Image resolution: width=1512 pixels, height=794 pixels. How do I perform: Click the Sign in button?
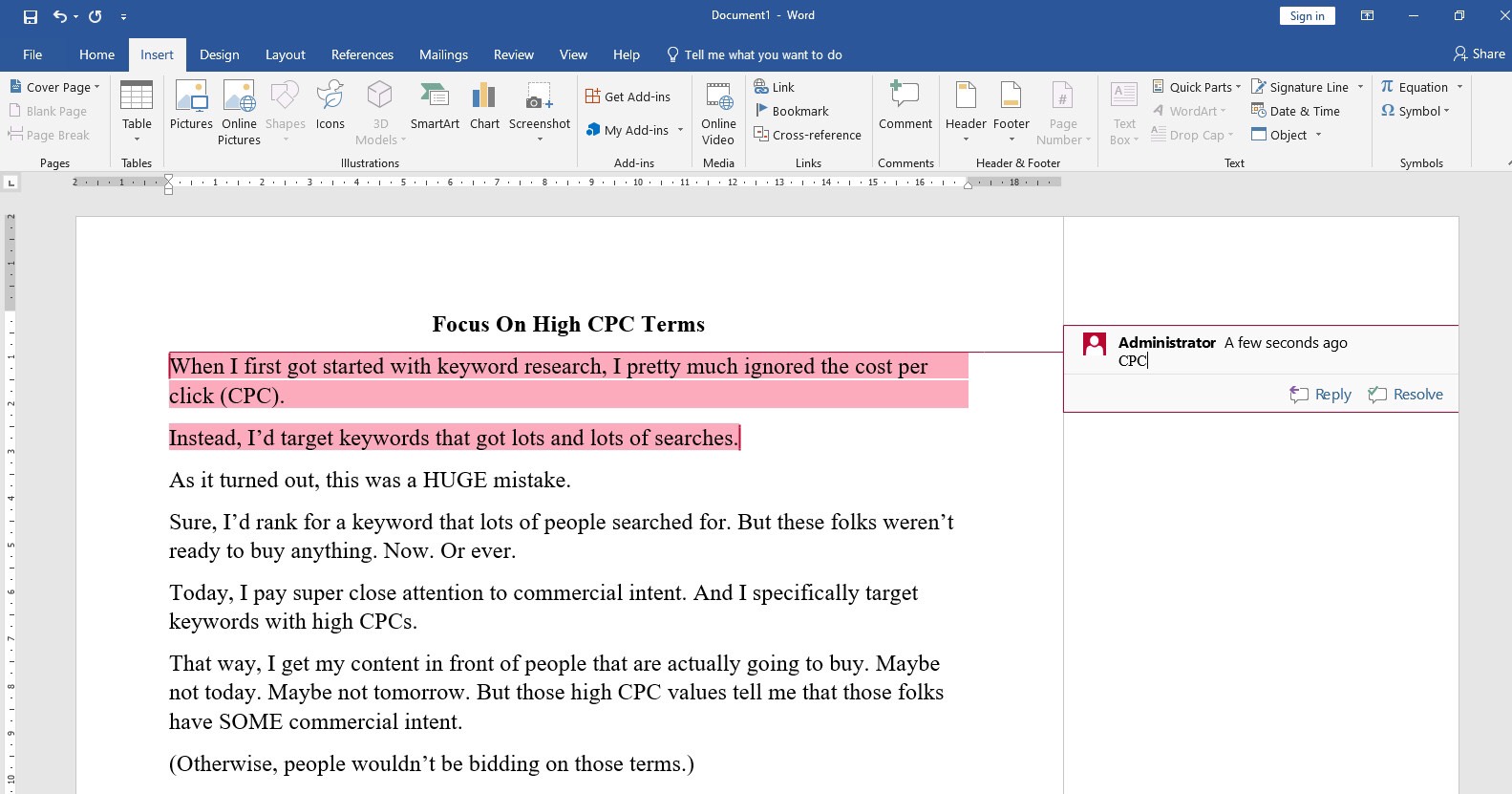coord(1307,16)
